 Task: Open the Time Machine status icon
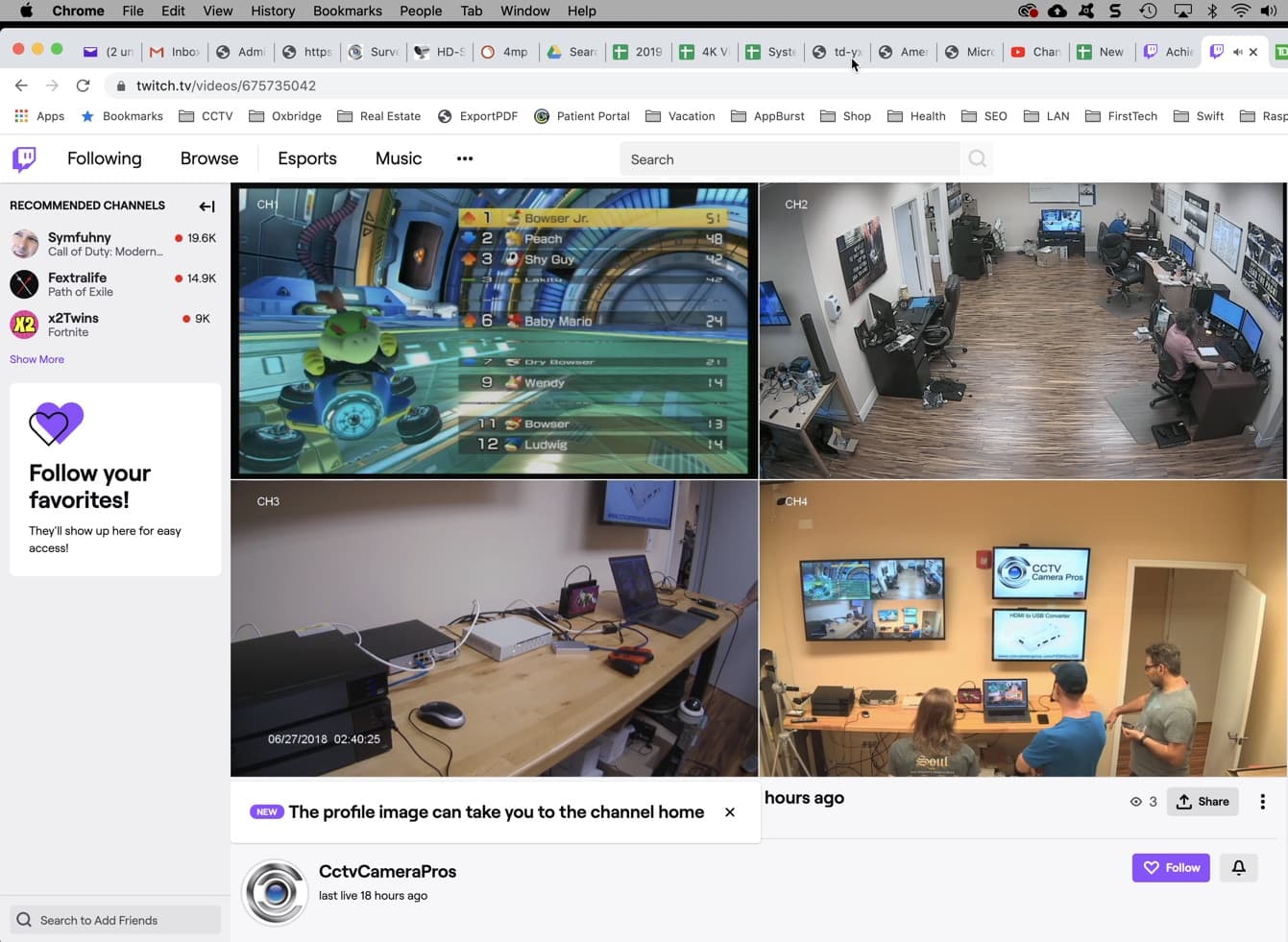[x=1148, y=11]
